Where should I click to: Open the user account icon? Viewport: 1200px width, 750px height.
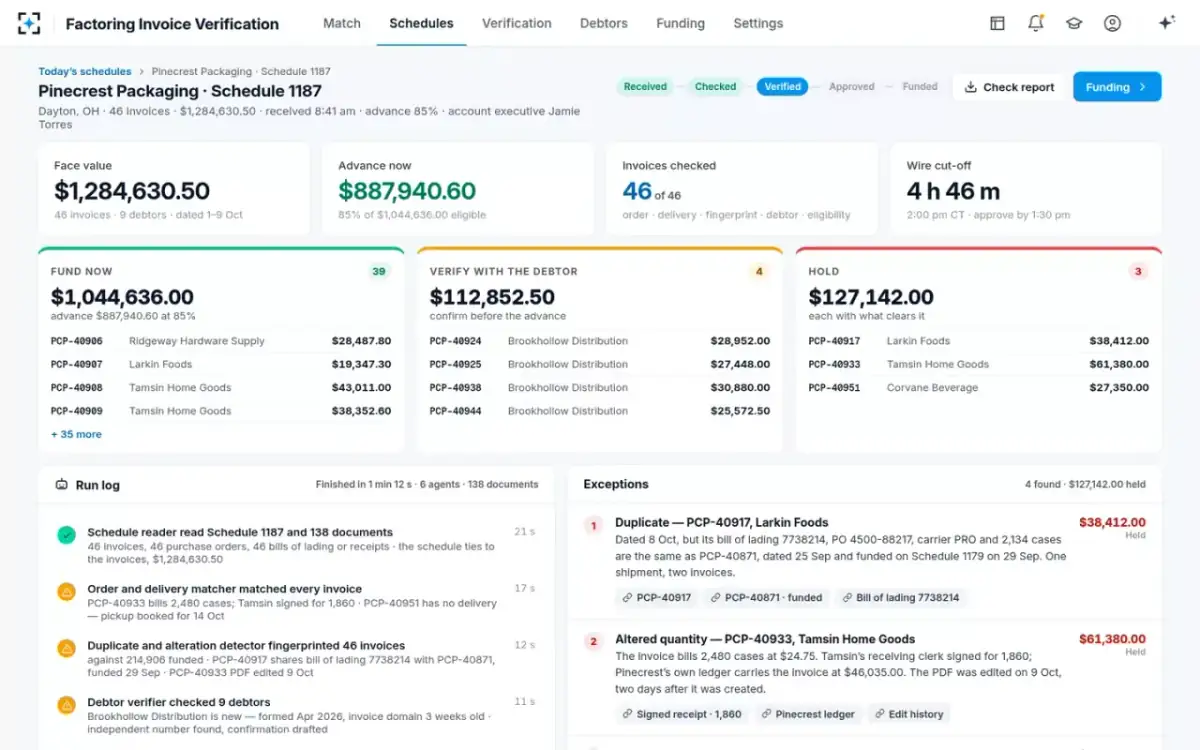[1112, 23]
